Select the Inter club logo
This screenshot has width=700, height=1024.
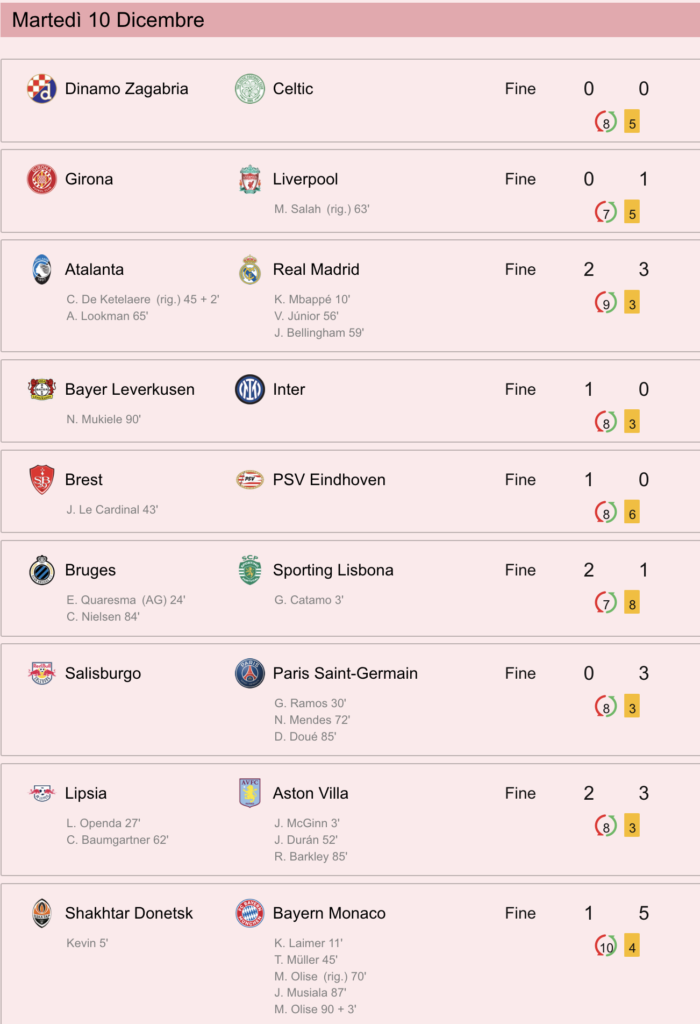point(249,390)
